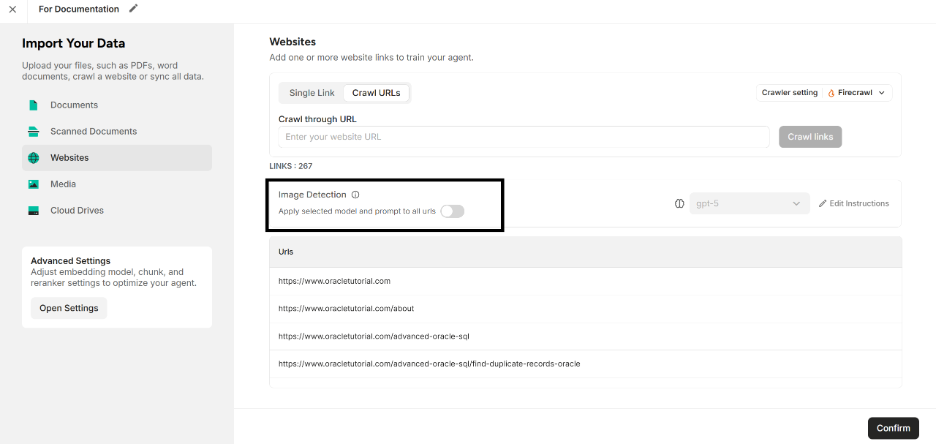Screen dimensions: 936x444
Task: Select the Documents file icon
Action: pos(33,105)
